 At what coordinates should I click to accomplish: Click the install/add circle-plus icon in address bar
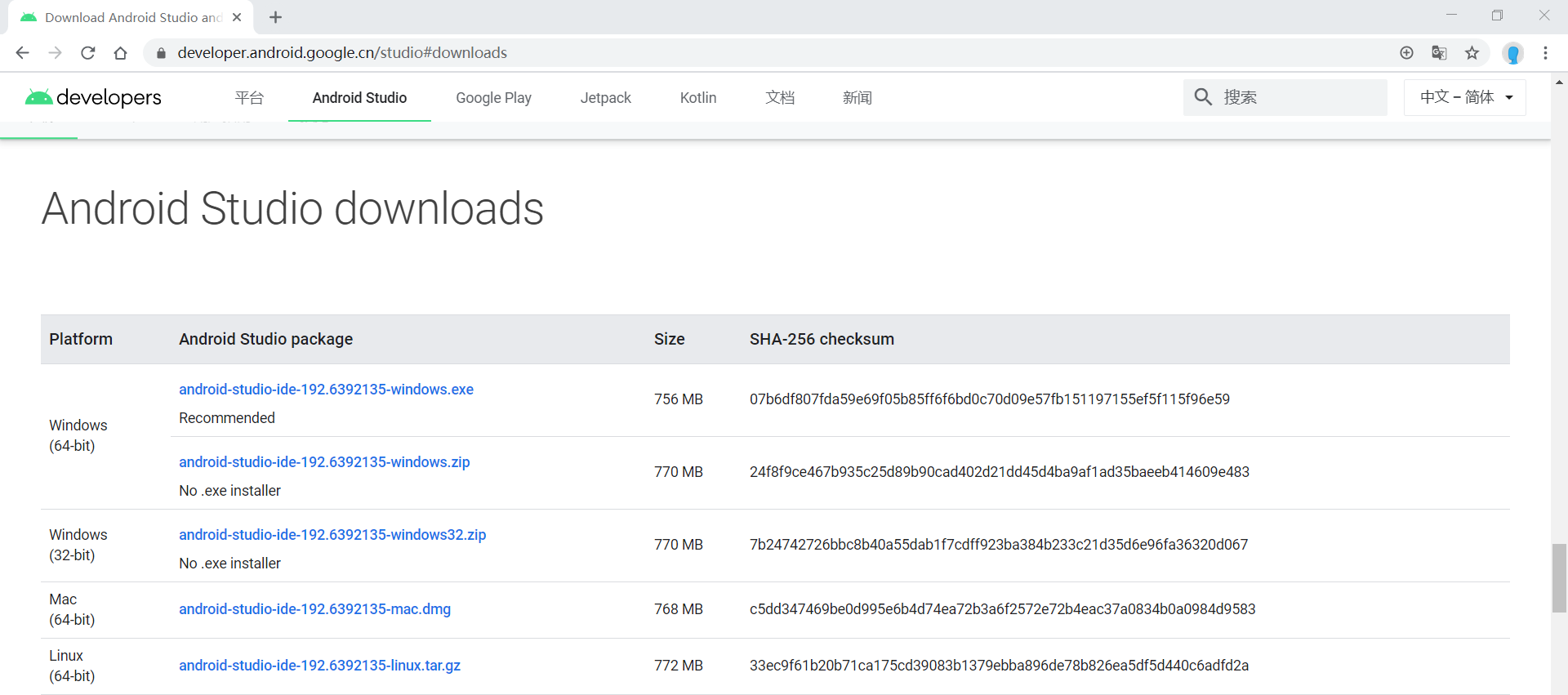pos(1406,53)
